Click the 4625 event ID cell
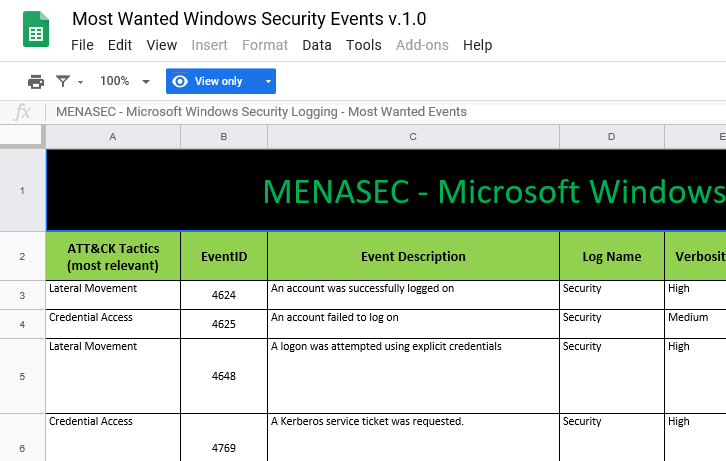 224,324
